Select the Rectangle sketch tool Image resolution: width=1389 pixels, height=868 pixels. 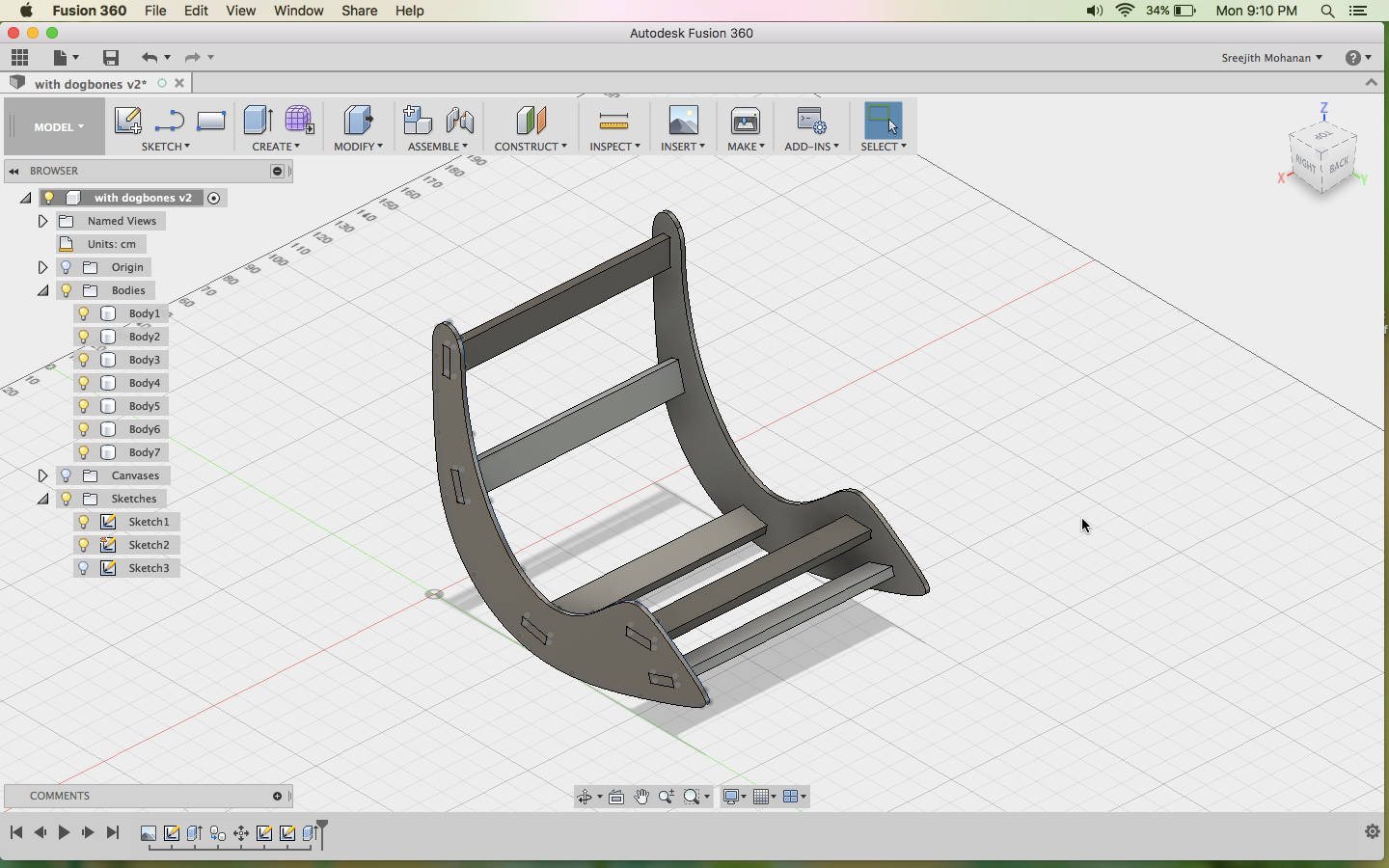click(210, 121)
